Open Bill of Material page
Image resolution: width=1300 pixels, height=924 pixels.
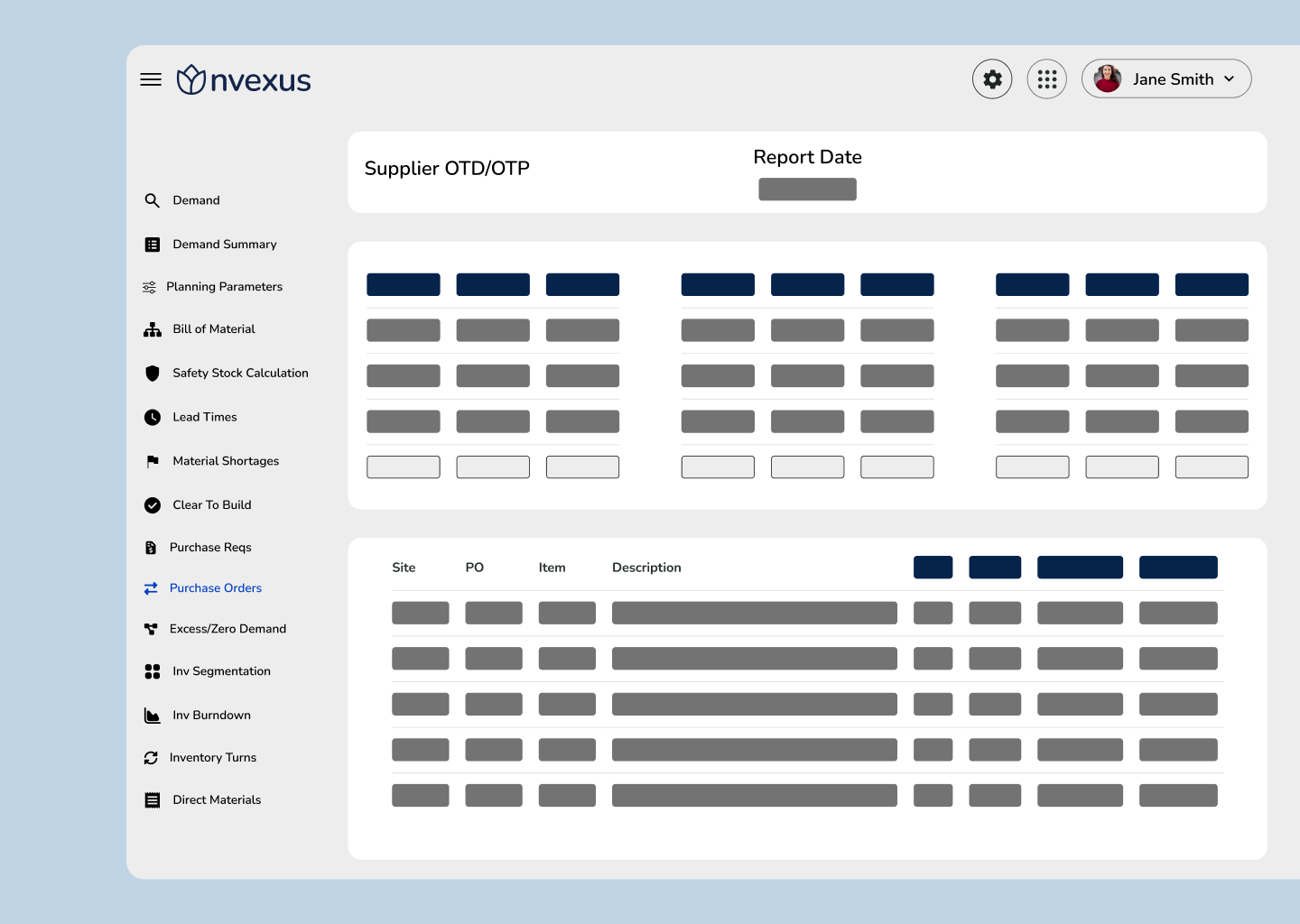(214, 329)
